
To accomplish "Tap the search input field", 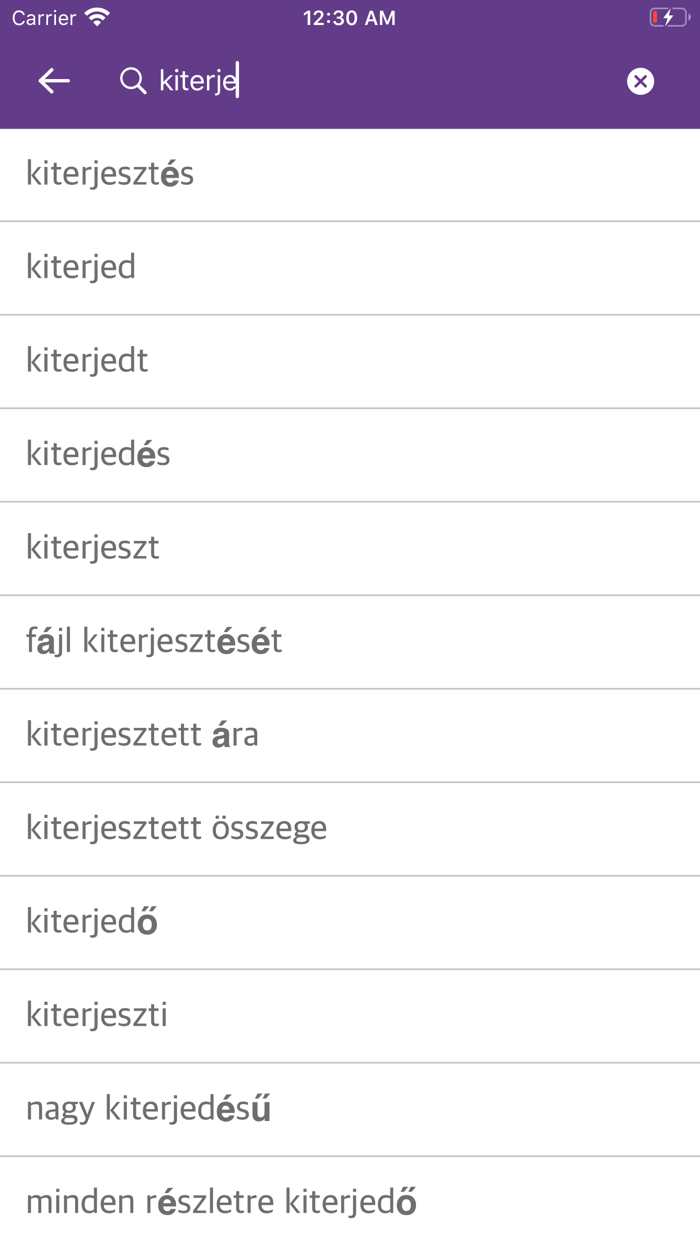I will (300, 80).
